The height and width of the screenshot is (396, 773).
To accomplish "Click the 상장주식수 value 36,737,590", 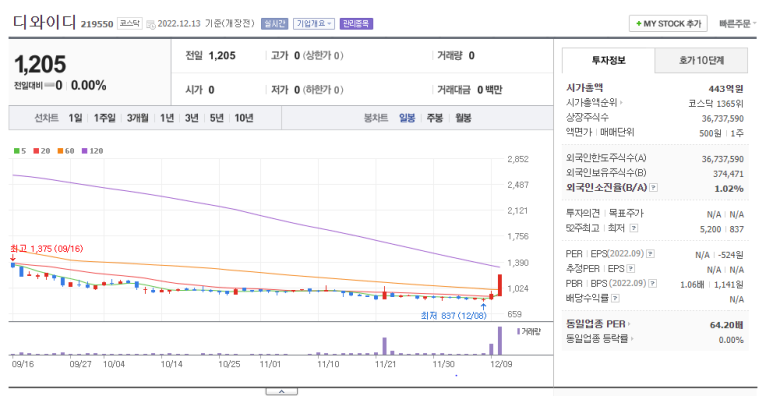I will tap(723, 118).
